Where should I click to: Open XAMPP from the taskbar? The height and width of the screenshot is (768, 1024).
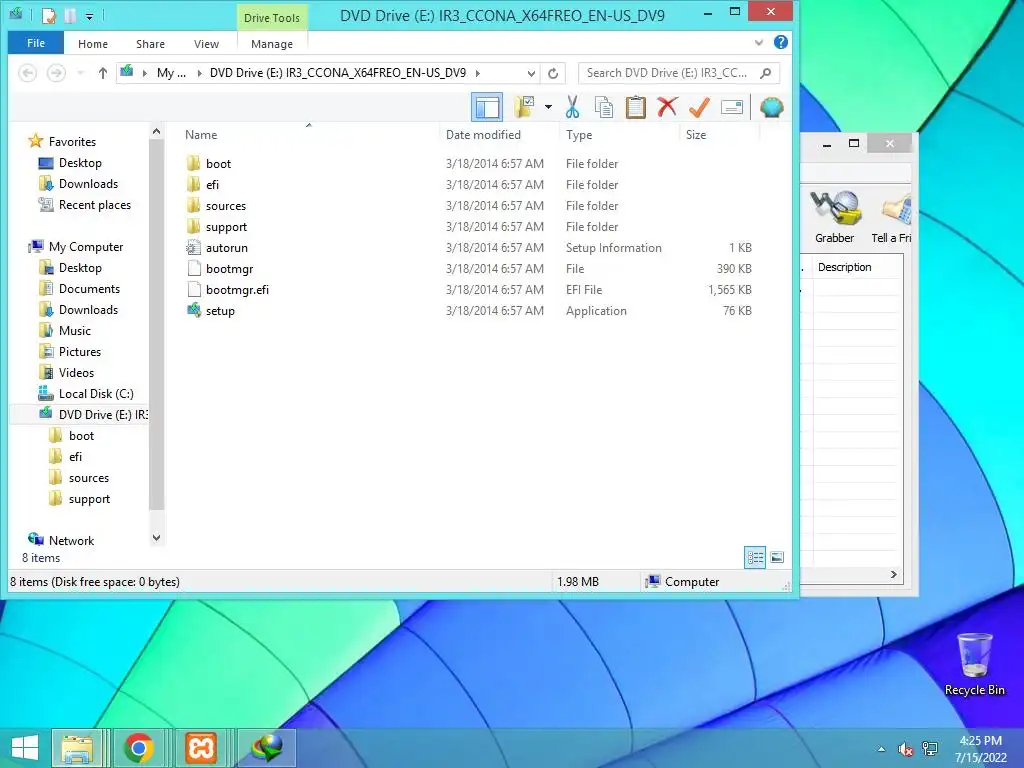tap(200, 748)
